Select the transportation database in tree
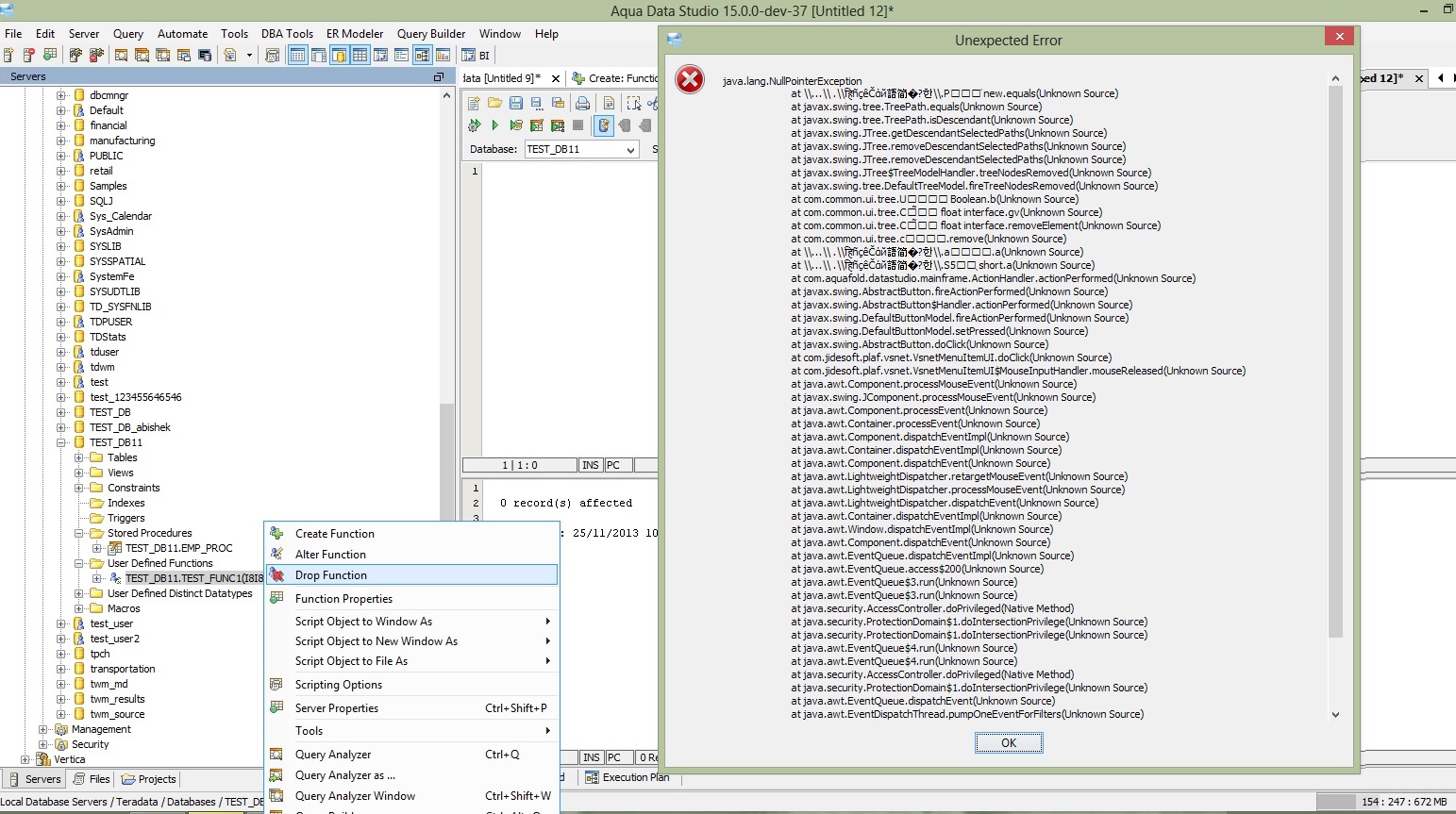 click(123, 669)
